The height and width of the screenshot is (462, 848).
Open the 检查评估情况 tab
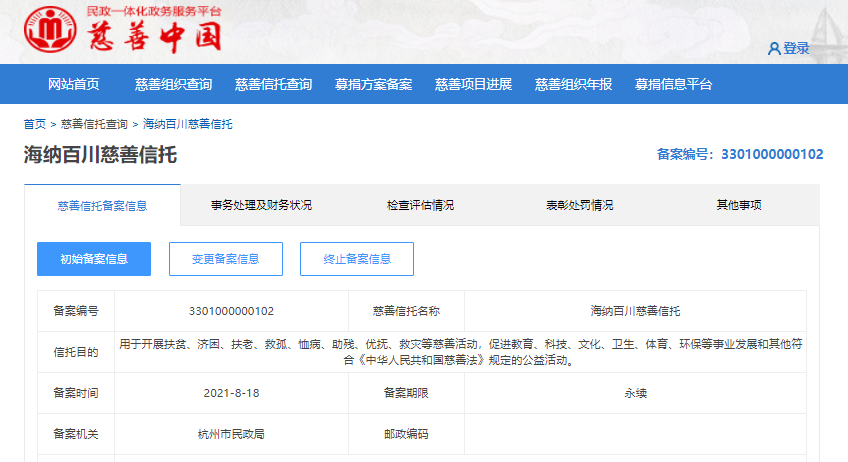point(420,206)
